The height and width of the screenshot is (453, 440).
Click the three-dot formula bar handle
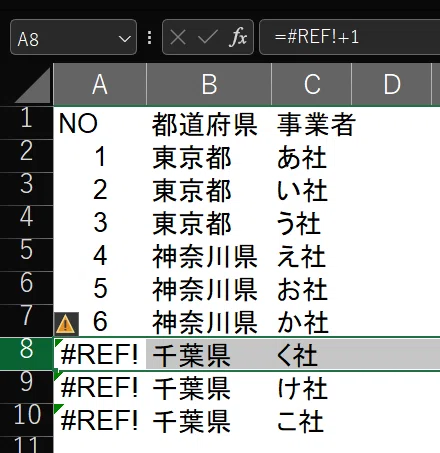pyautogui.click(x=150, y=38)
